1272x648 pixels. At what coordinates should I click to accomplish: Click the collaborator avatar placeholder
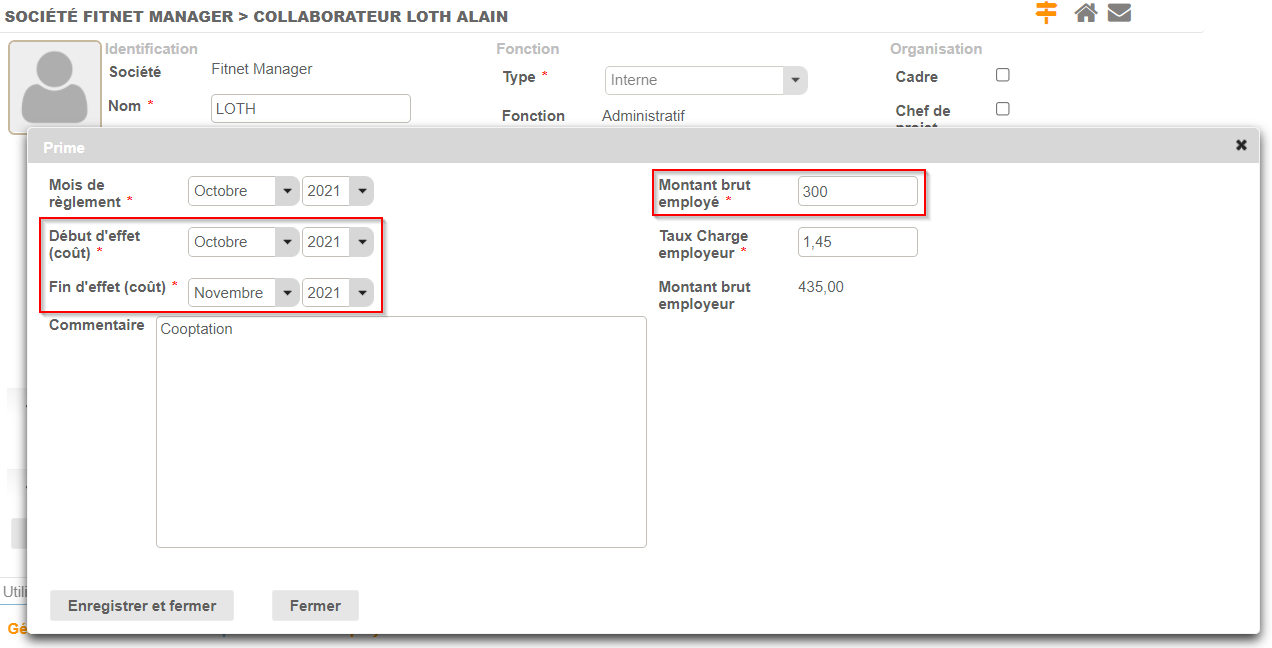pyautogui.click(x=55, y=86)
